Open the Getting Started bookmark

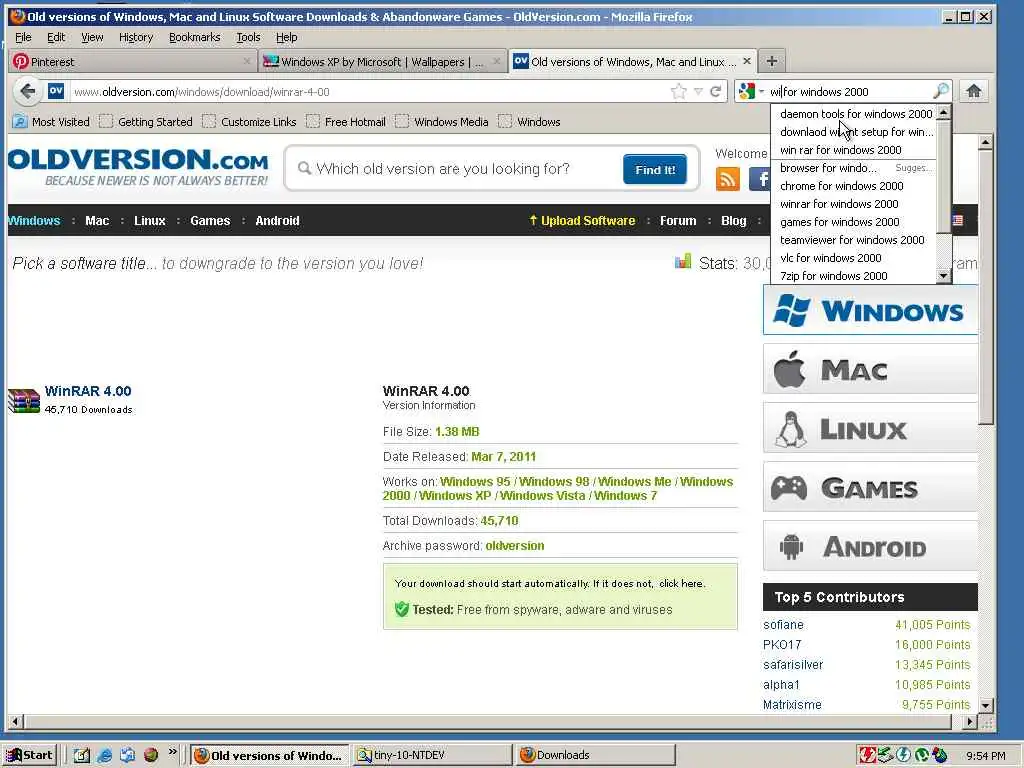click(x=146, y=121)
